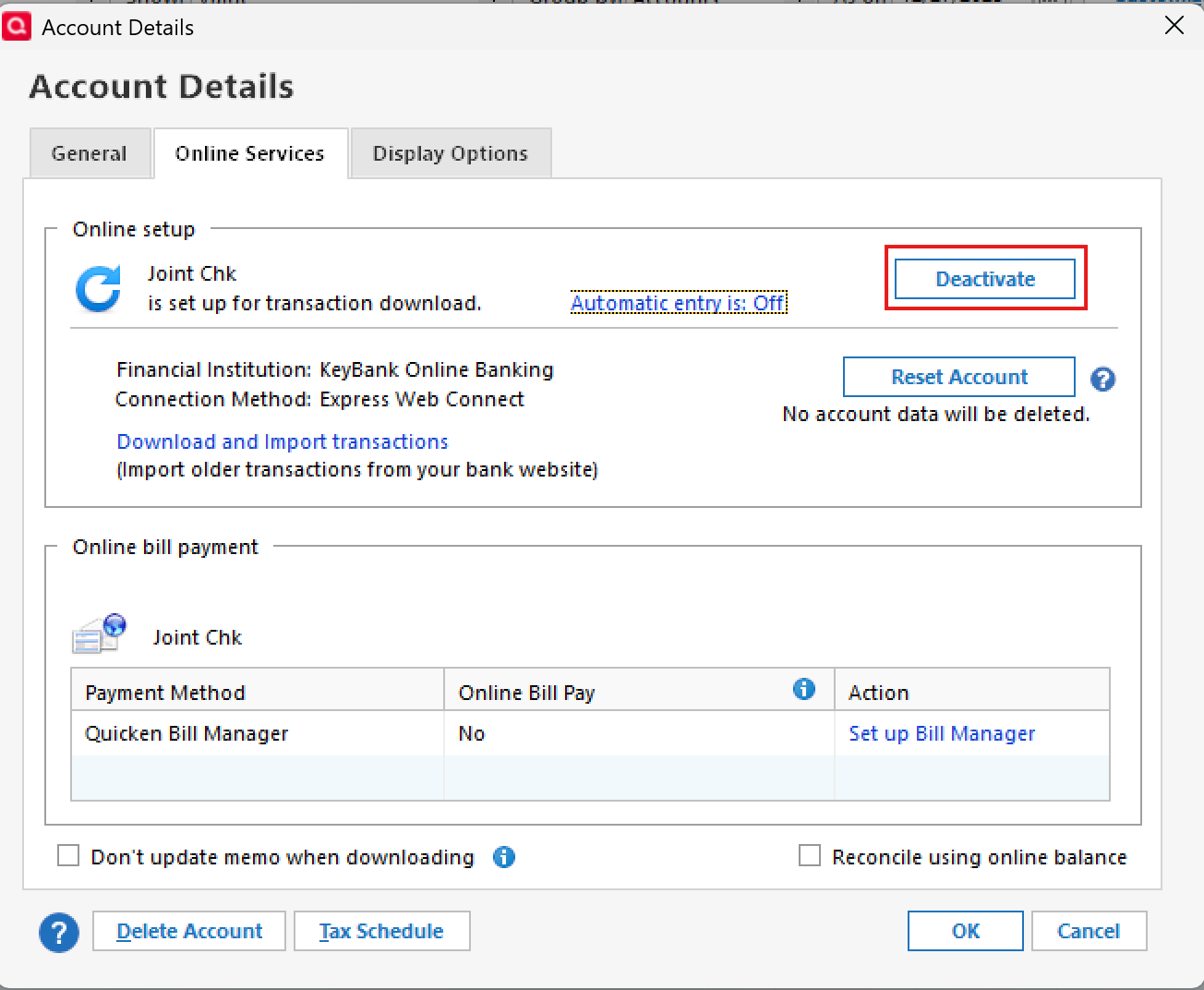The width and height of the screenshot is (1204, 990).
Task: Click the Delete Account button
Action: pos(190,931)
